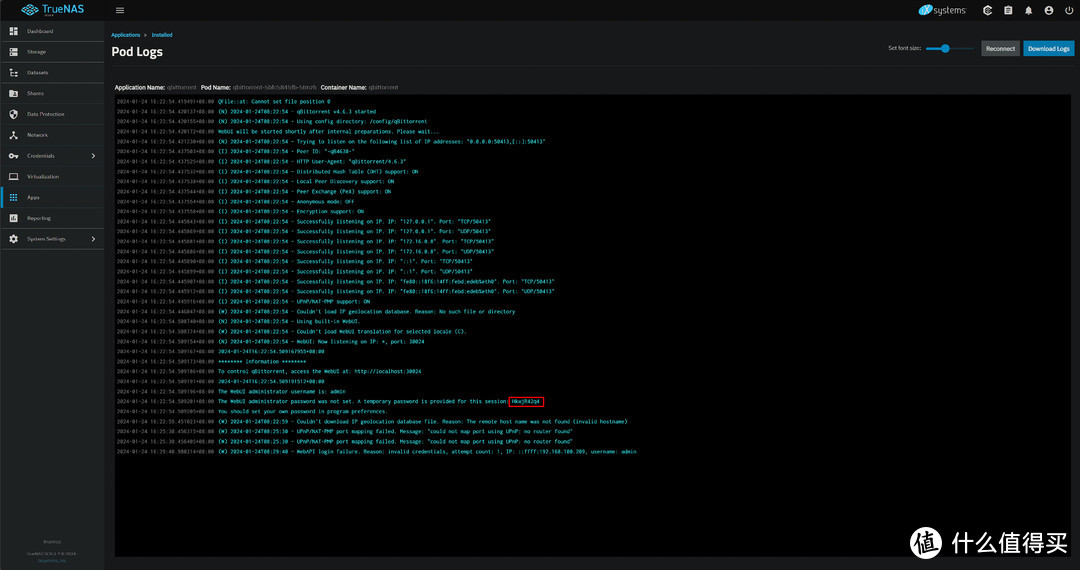Go to the Applications breadcrumb link
Viewport: 1080px width, 570px height.
coord(125,35)
